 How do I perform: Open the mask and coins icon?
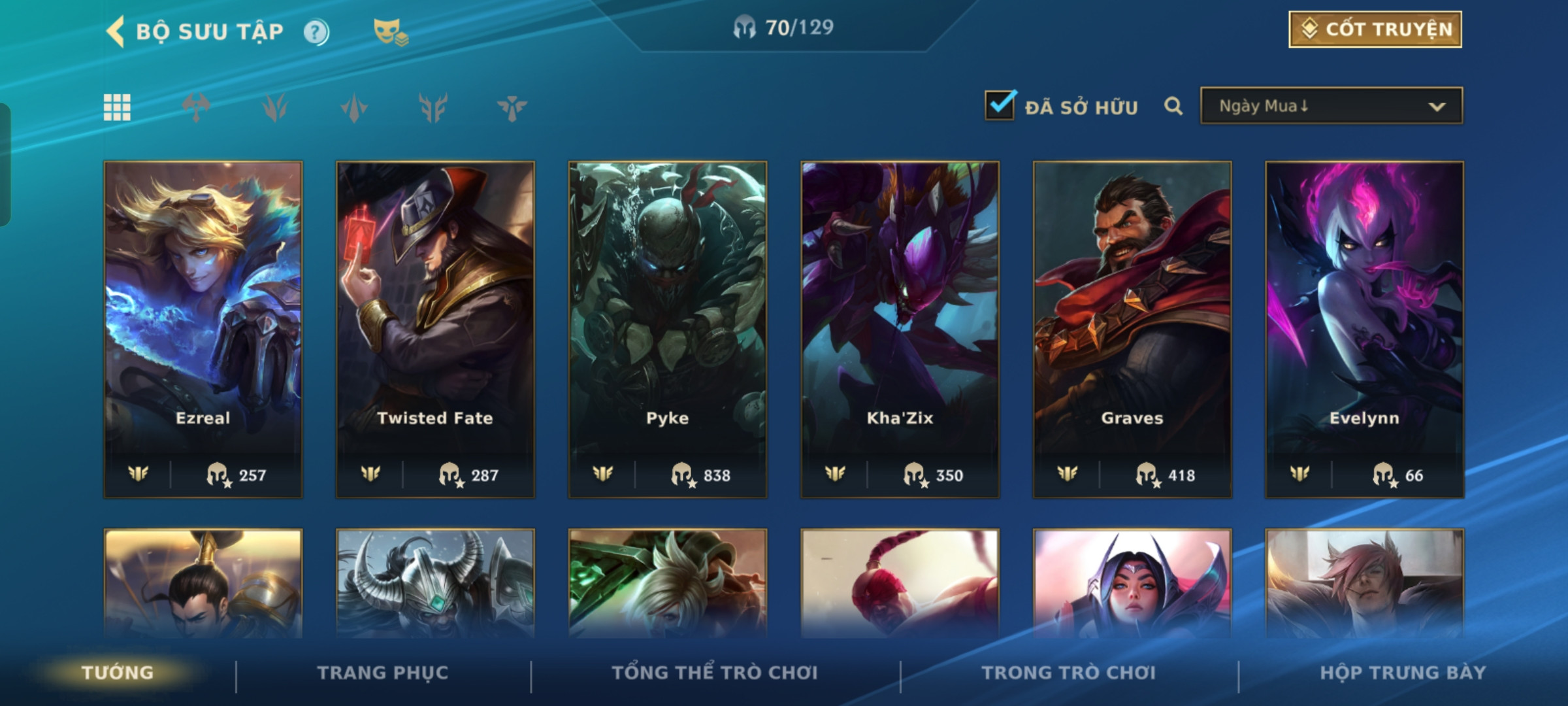391,32
